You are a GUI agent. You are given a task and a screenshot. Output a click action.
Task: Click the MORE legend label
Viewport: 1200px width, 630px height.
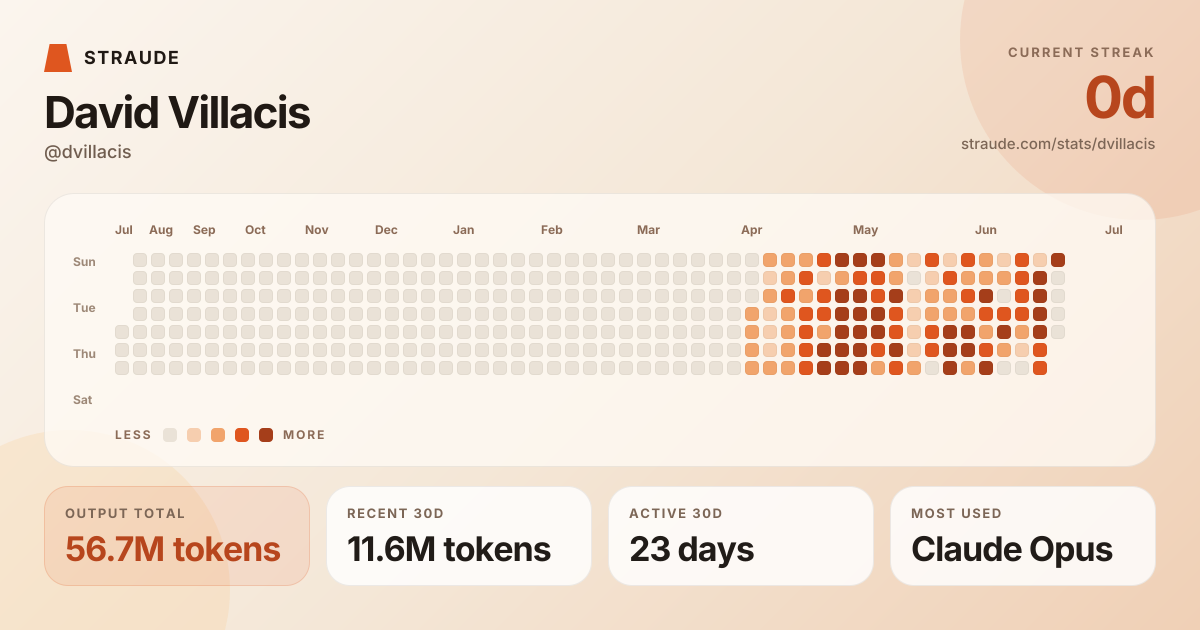point(304,435)
